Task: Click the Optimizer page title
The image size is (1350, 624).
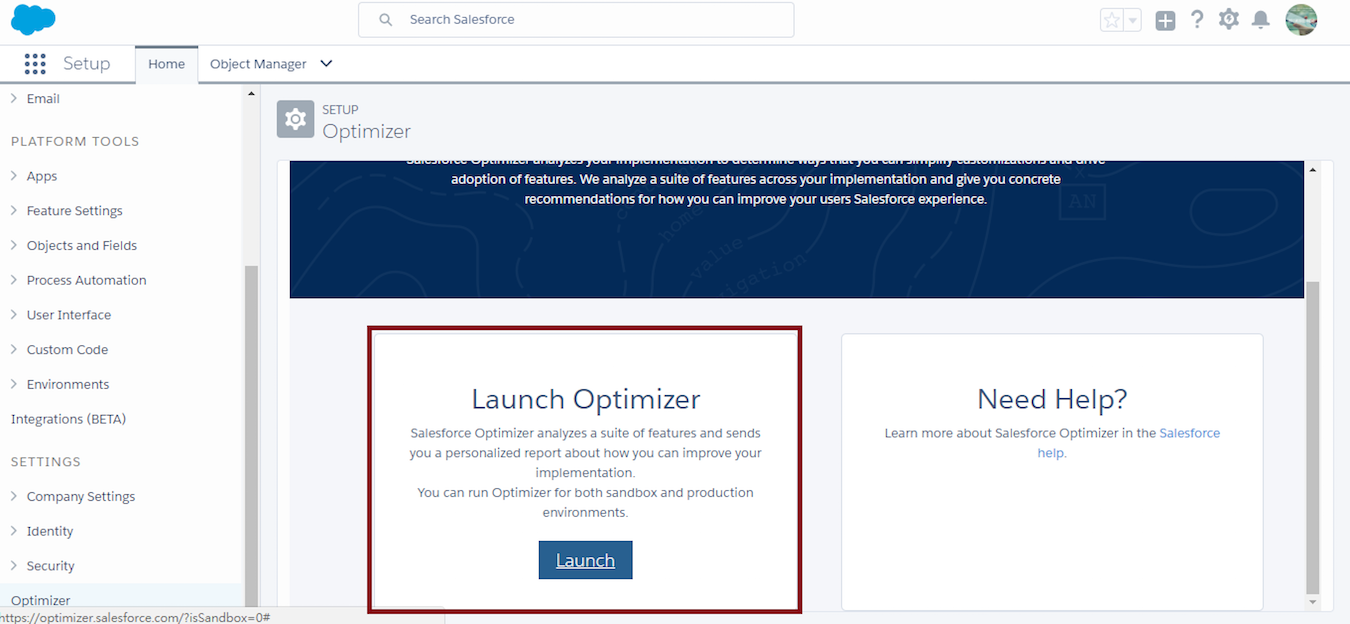Action: tap(366, 131)
